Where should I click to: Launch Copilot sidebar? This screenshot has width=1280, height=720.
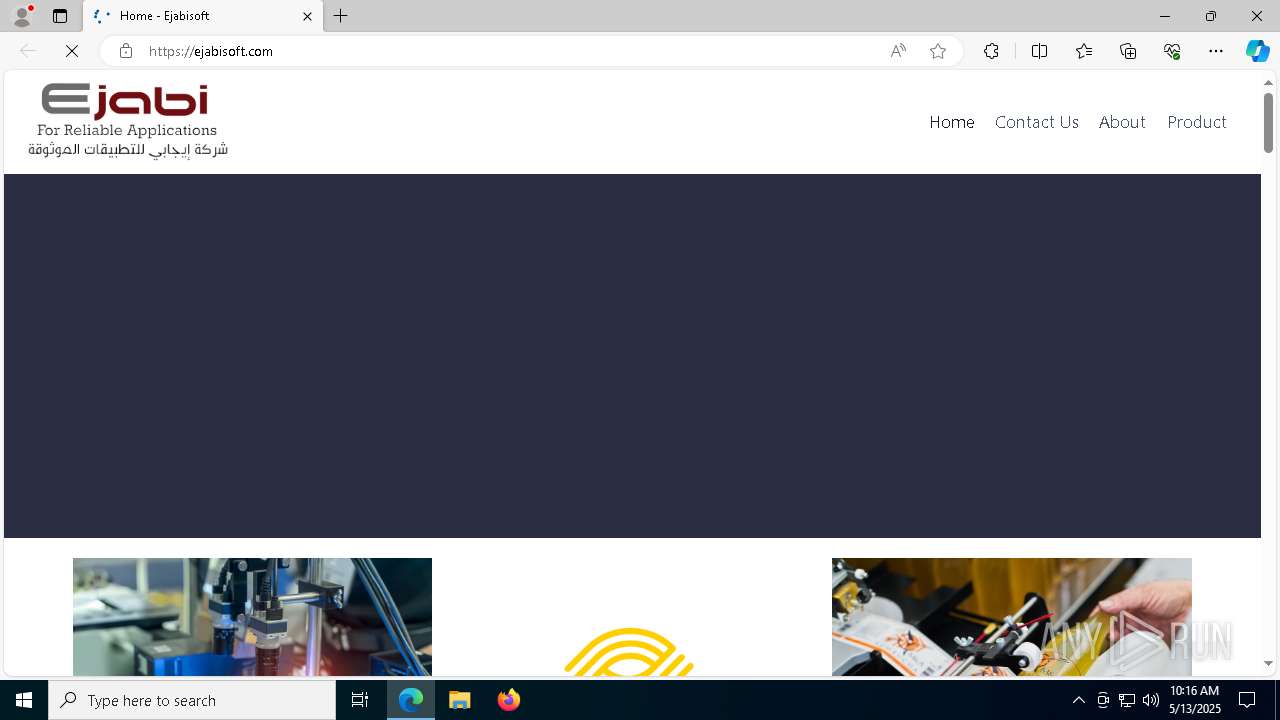1257,51
